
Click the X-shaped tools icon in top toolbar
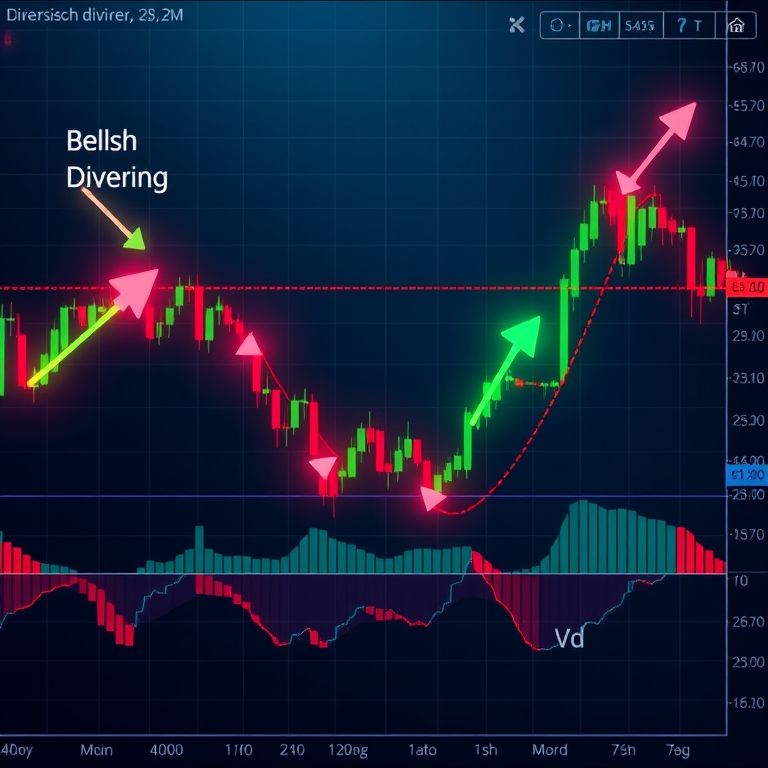pos(517,26)
